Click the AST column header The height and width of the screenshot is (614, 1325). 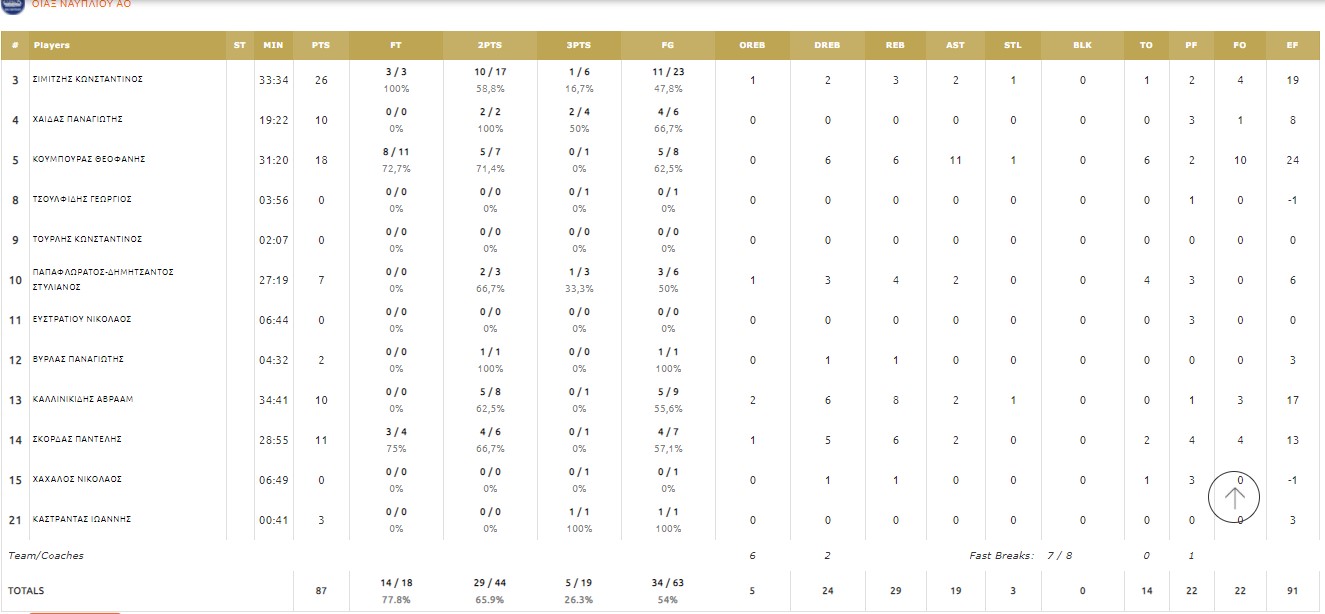pyautogui.click(x=955, y=45)
